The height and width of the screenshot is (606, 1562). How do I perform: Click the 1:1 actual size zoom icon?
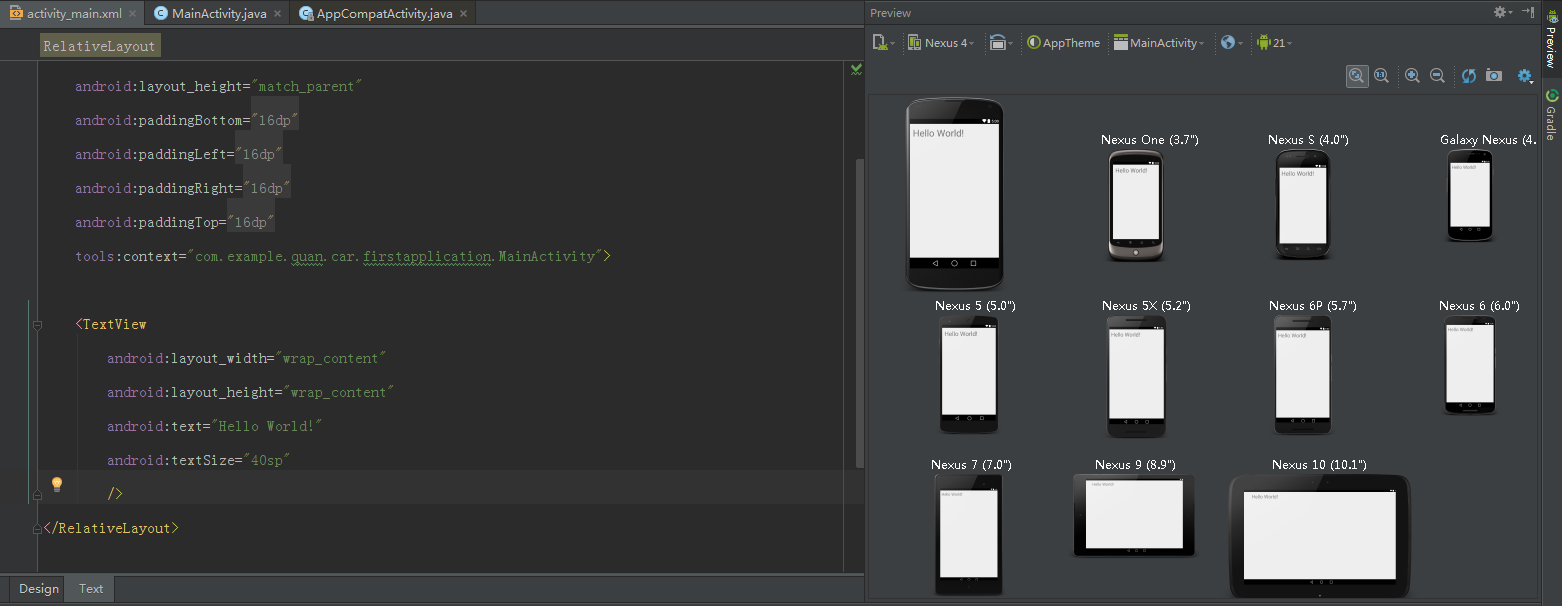pyautogui.click(x=1381, y=75)
